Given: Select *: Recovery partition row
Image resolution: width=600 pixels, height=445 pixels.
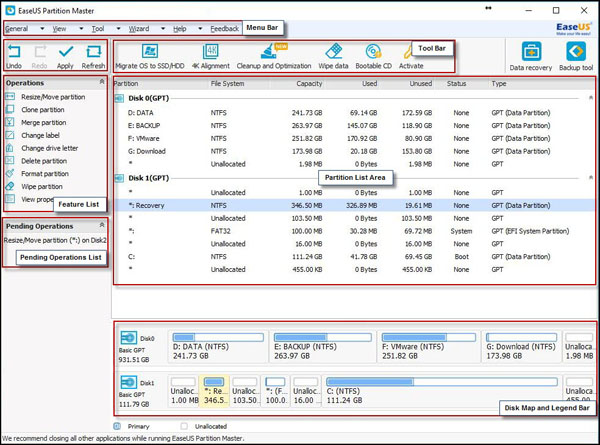Looking at the screenshot, I should click(x=354, y=205).
